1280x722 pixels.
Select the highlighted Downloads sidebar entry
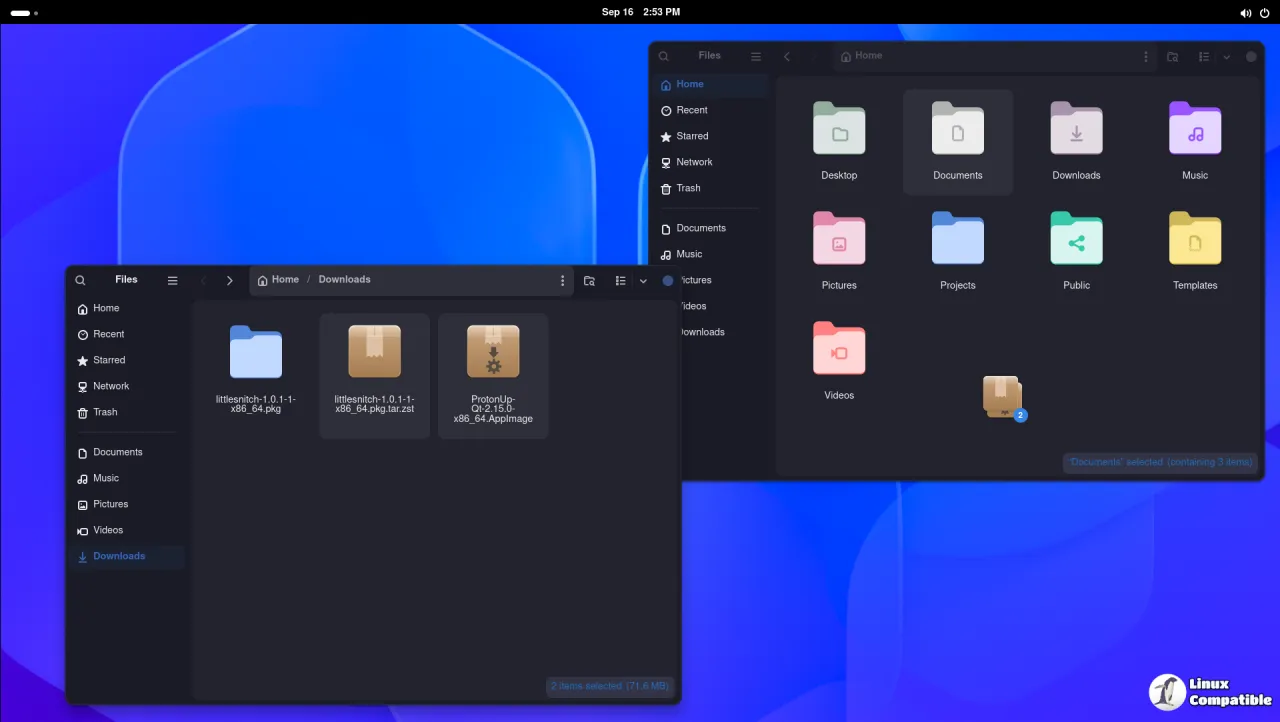click(x=127, y=556)
